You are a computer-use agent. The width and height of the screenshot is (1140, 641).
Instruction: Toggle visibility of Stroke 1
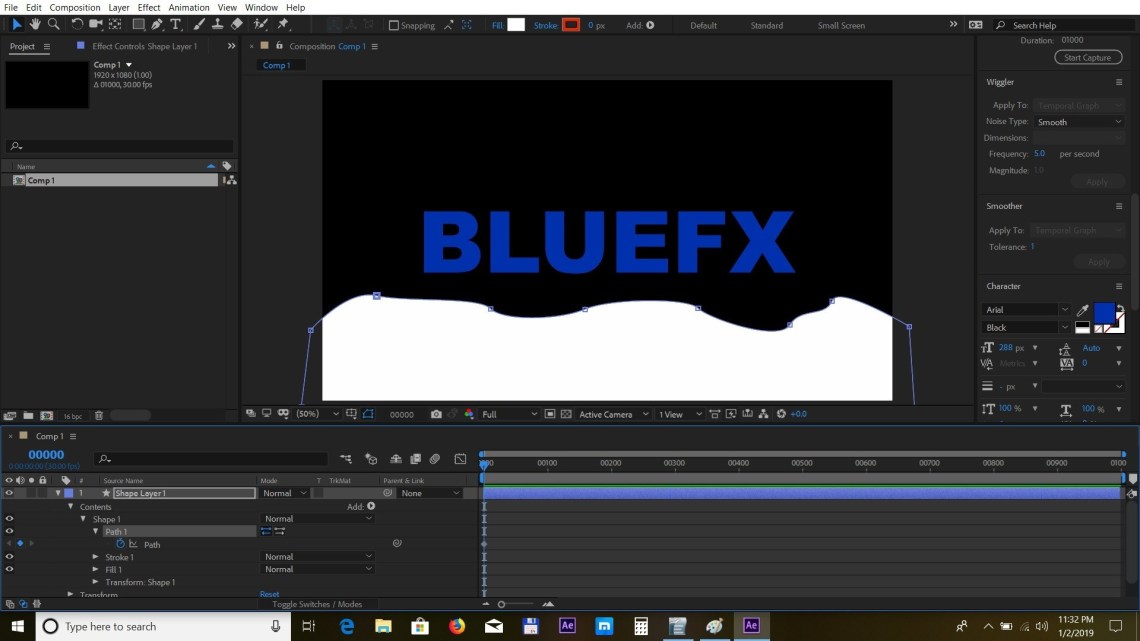pos(9,557)
